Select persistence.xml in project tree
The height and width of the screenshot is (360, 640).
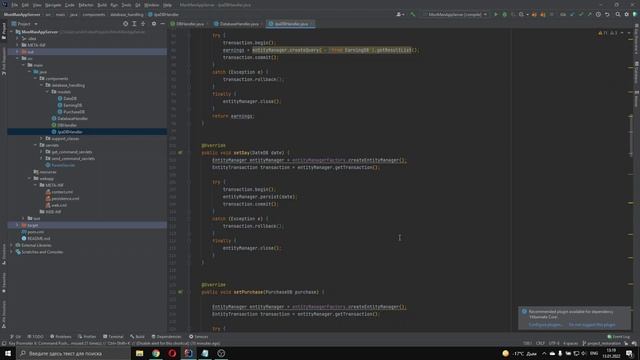pos(65,199)
